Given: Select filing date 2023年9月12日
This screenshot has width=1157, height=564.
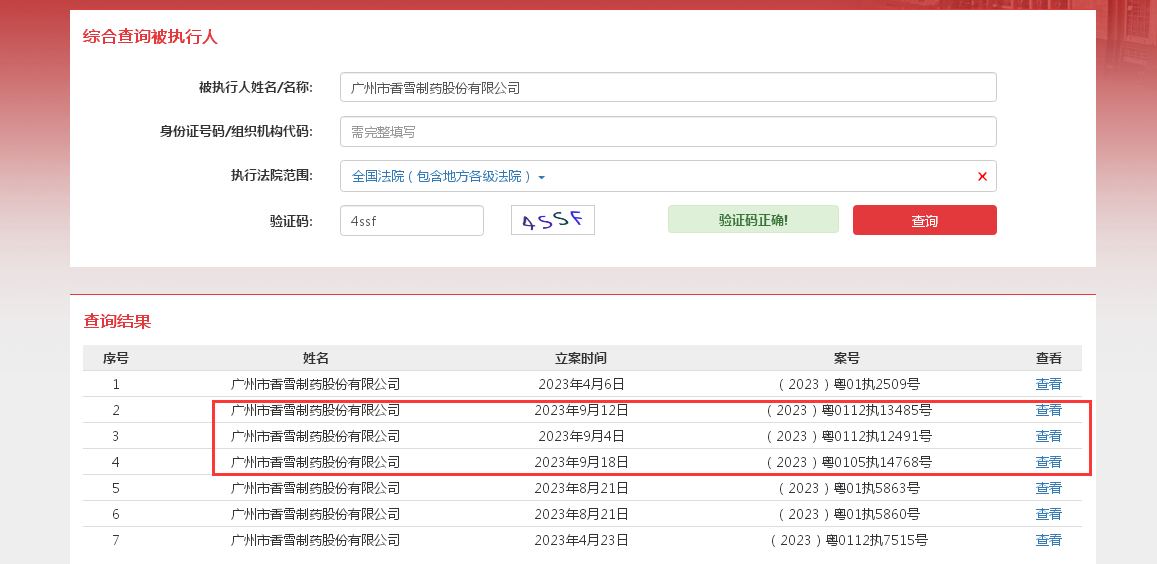Looking at the screenshot, I should click(x=581, y=410).
